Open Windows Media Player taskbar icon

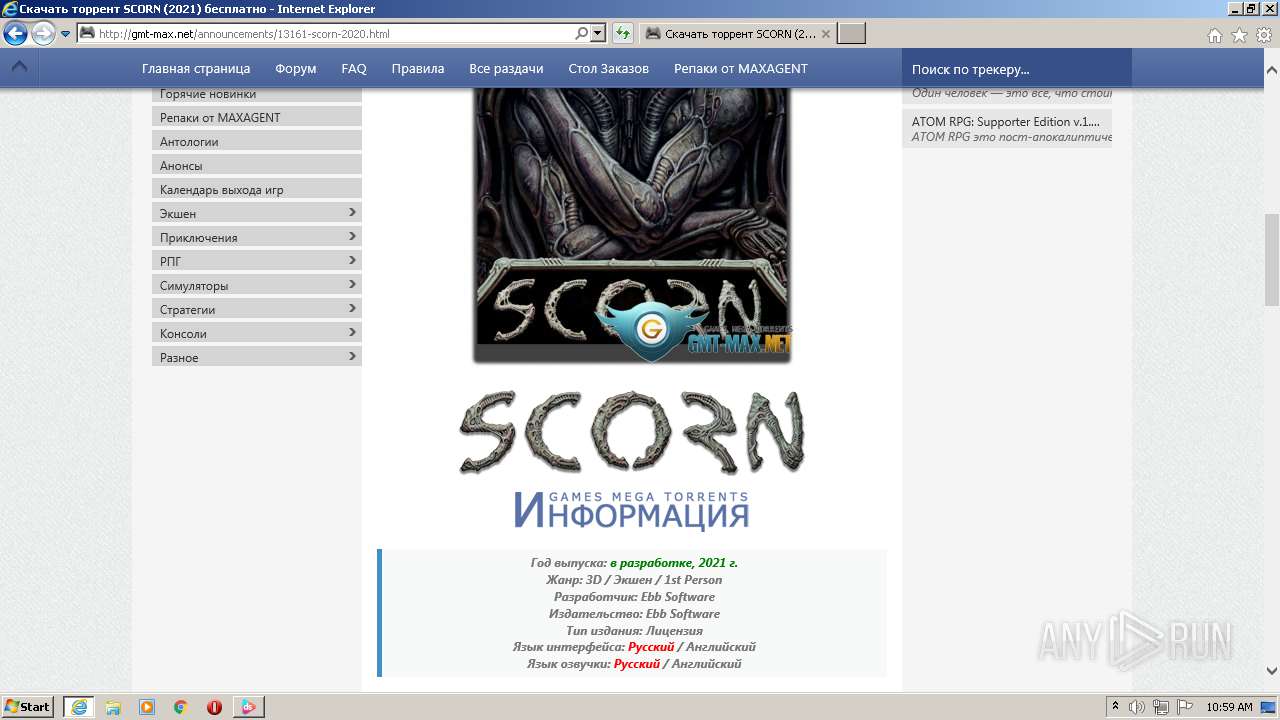[147, 707]
